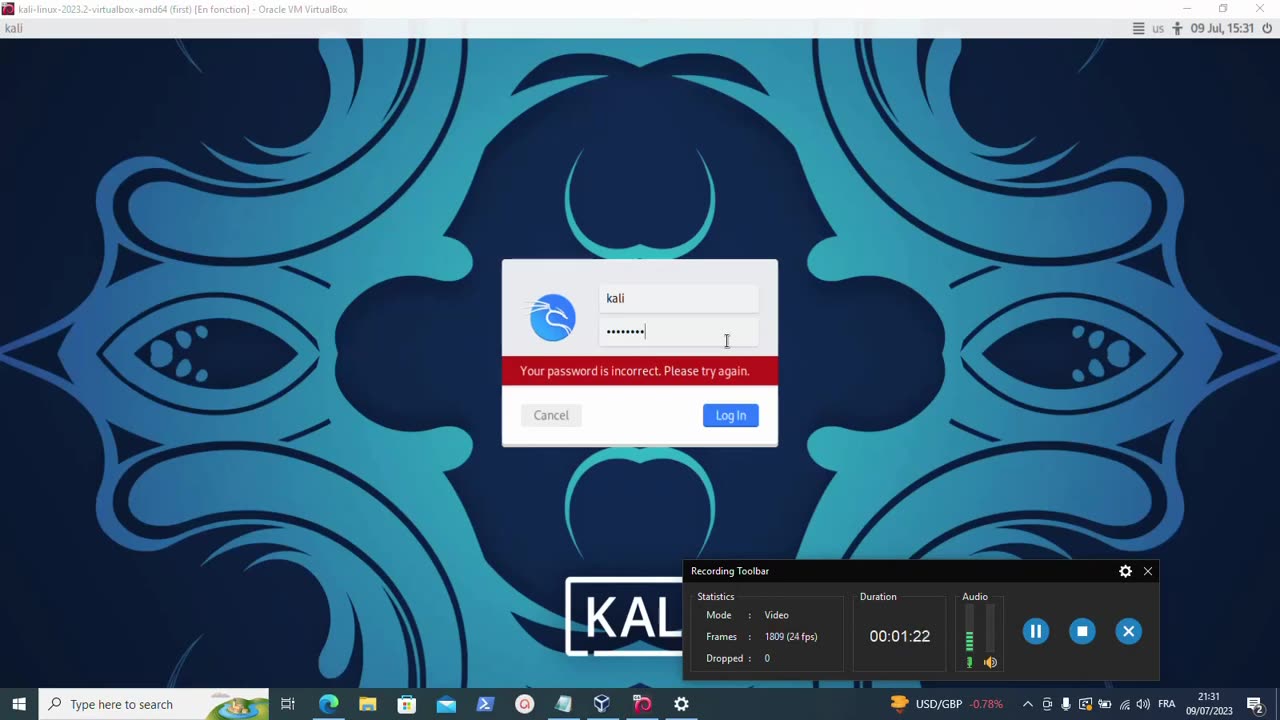Click the kali hostname label in top panel
The image size is (1280, 720).
coord(14,28)
